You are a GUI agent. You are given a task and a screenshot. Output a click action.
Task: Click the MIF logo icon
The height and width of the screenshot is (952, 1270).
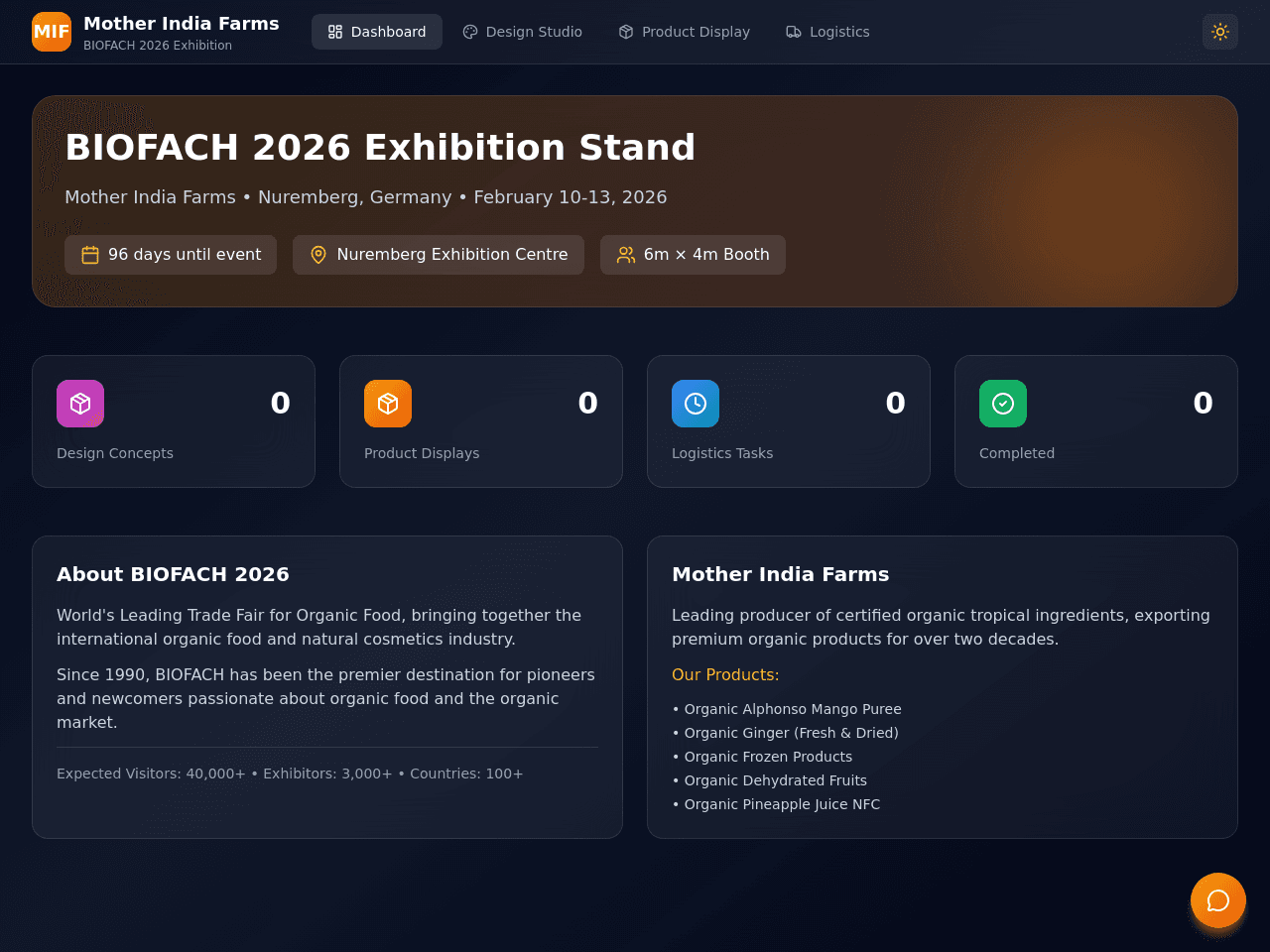52,32
